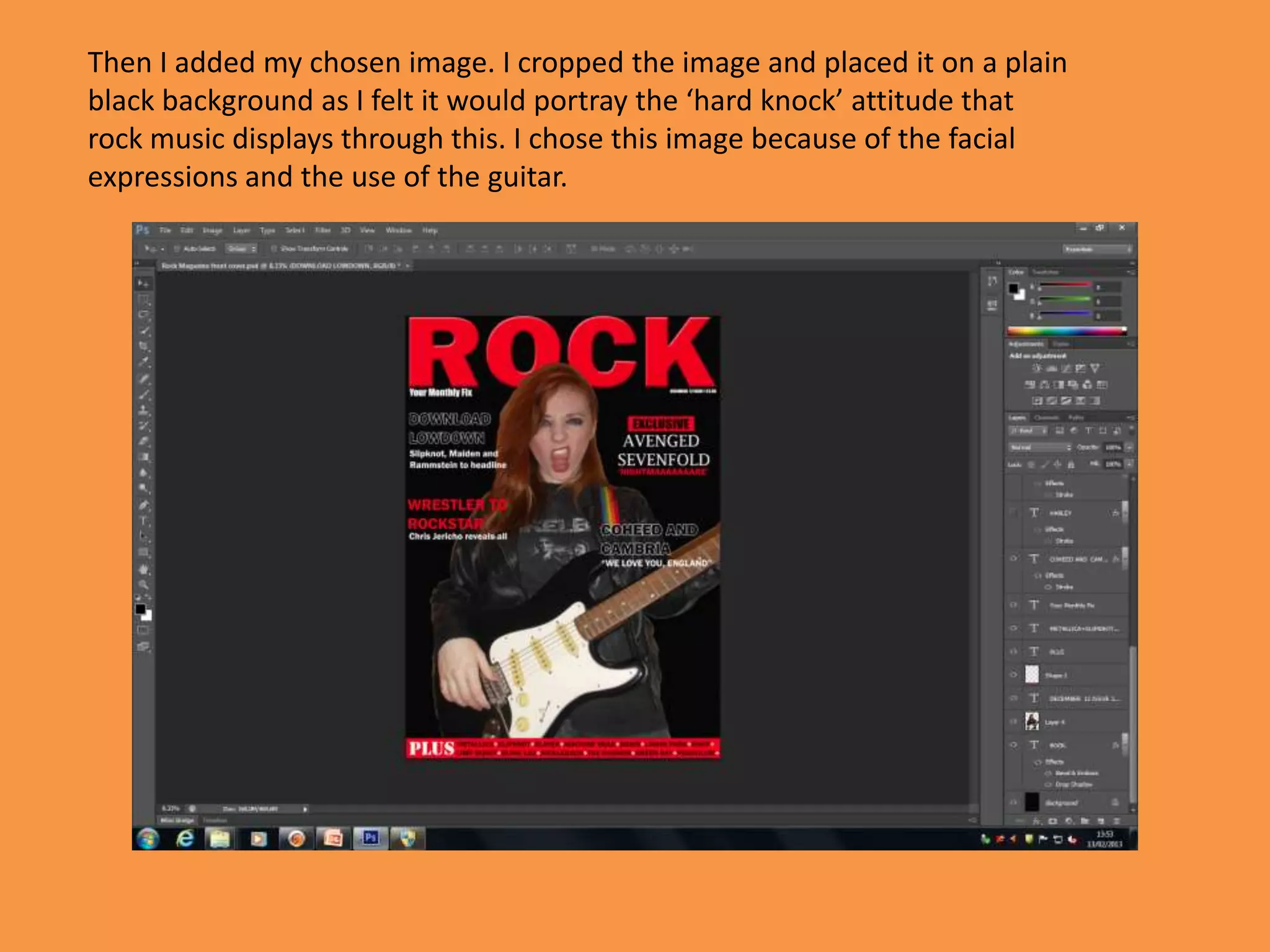Hide the Your Monthly Fix layer
This screenshot has height=952, width=1270.
[1013, 605]
